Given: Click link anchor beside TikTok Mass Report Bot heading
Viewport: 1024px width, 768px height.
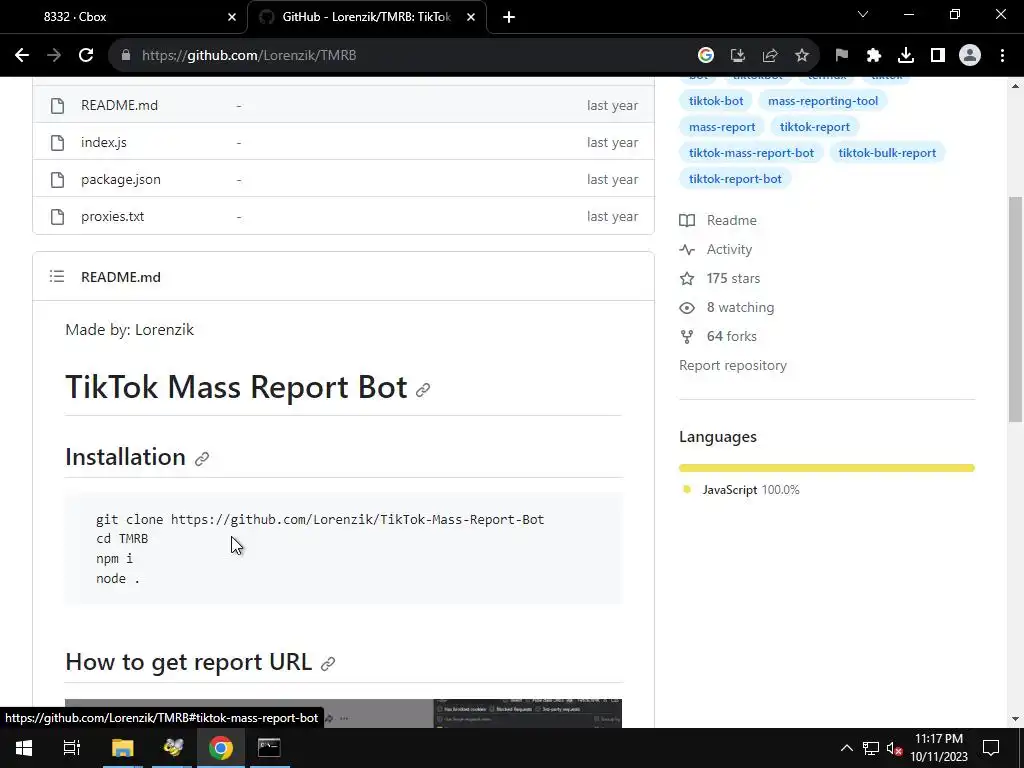Looking at the screenshot, I should point(423,390).
